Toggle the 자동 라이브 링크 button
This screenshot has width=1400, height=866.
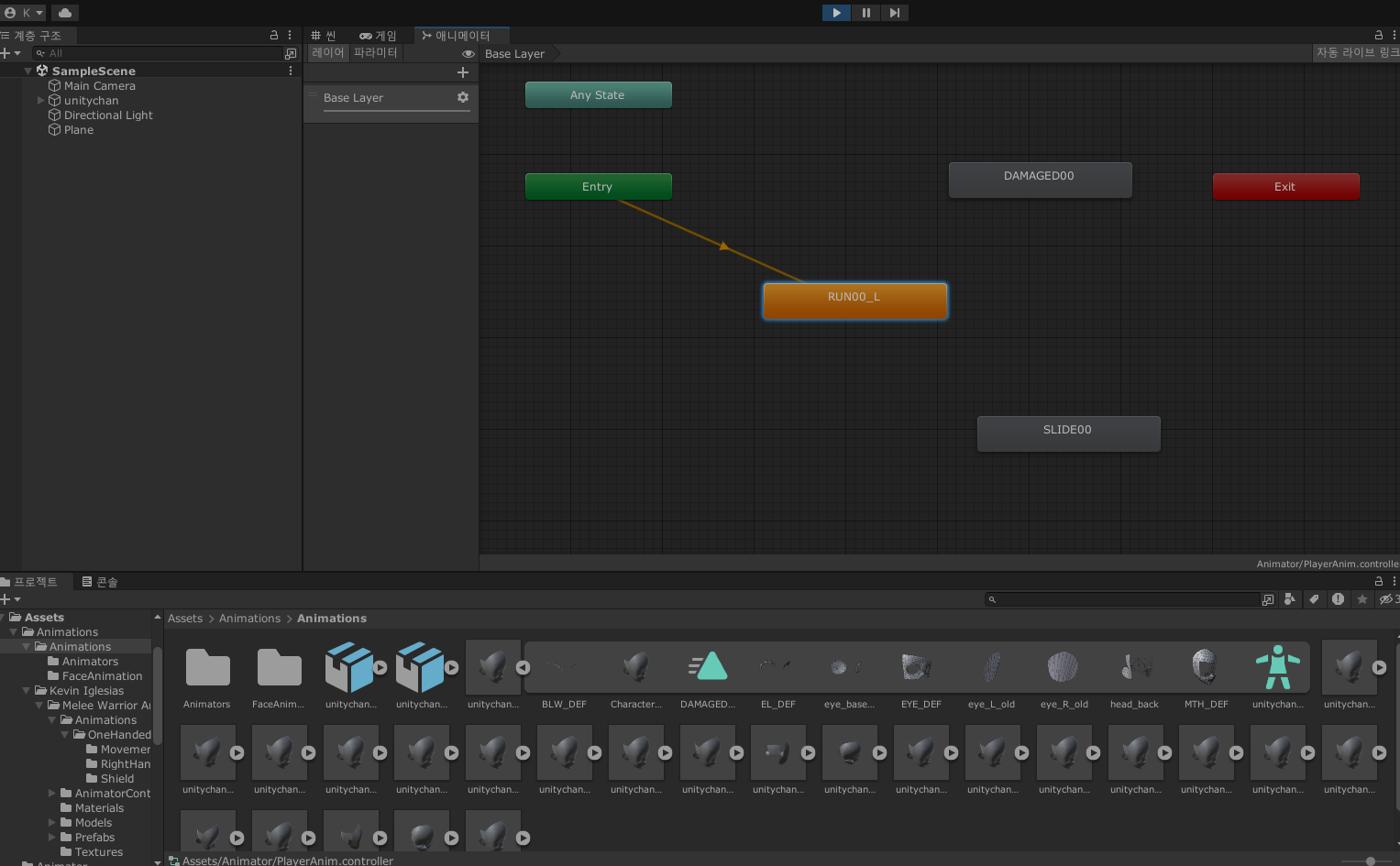pos(1357,53)
